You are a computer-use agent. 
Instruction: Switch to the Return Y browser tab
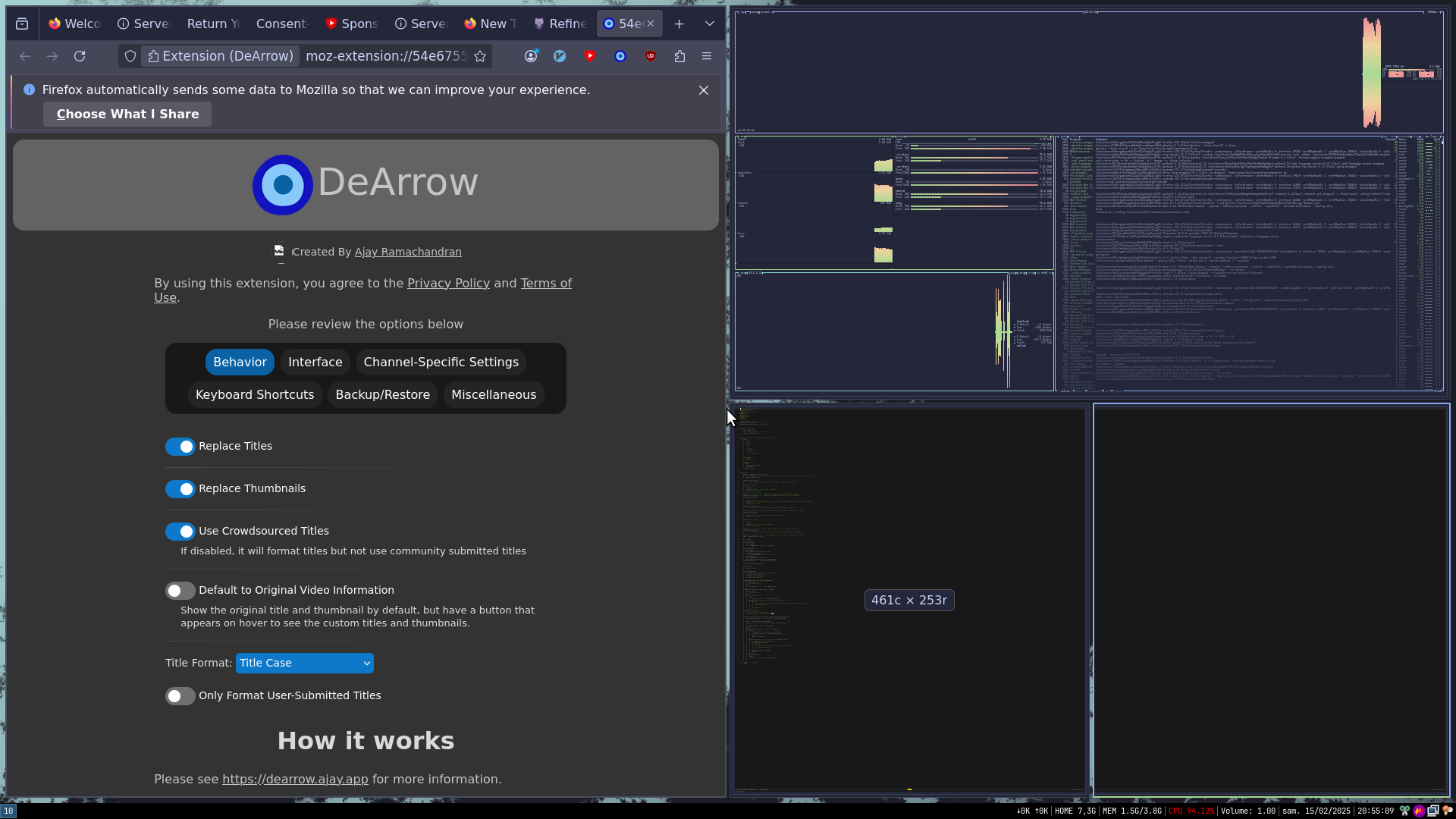pos(214,24)
